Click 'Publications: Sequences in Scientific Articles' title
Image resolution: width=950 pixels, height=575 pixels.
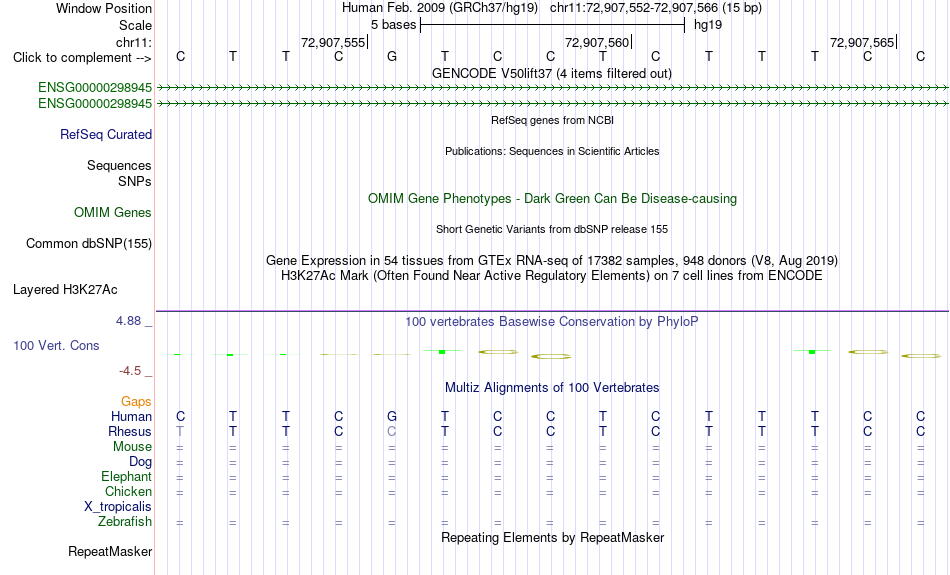tap(552, 151)
